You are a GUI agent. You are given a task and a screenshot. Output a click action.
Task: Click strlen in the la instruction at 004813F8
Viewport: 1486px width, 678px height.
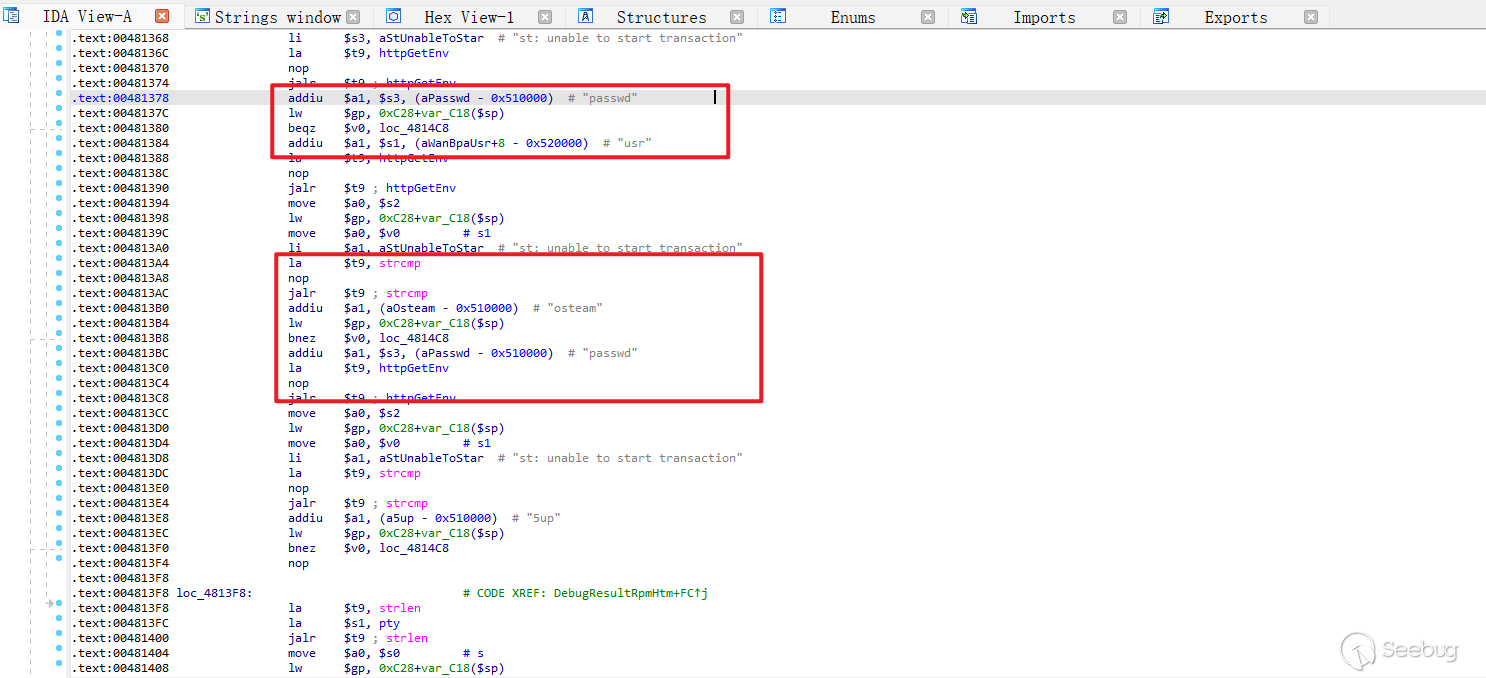[400, 608]
